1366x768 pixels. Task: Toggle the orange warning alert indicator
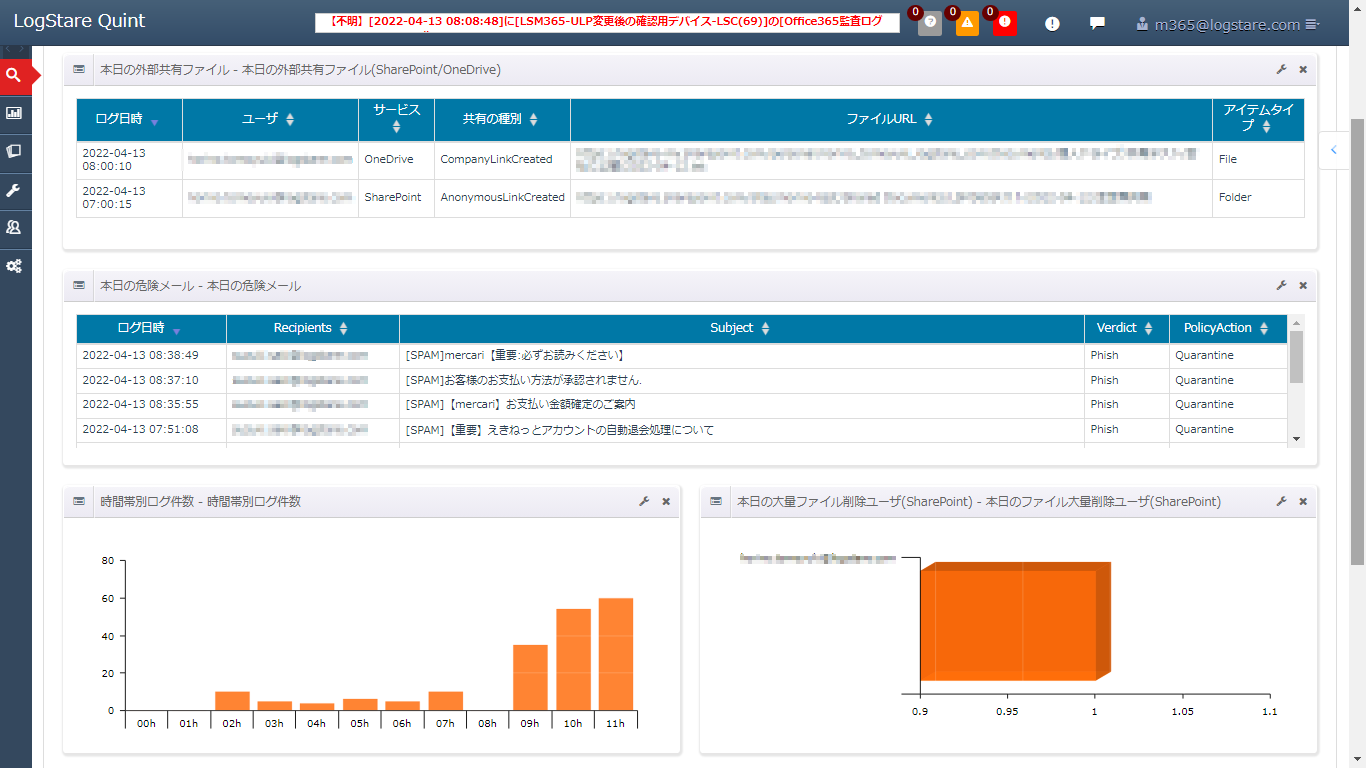click(966, 21)
